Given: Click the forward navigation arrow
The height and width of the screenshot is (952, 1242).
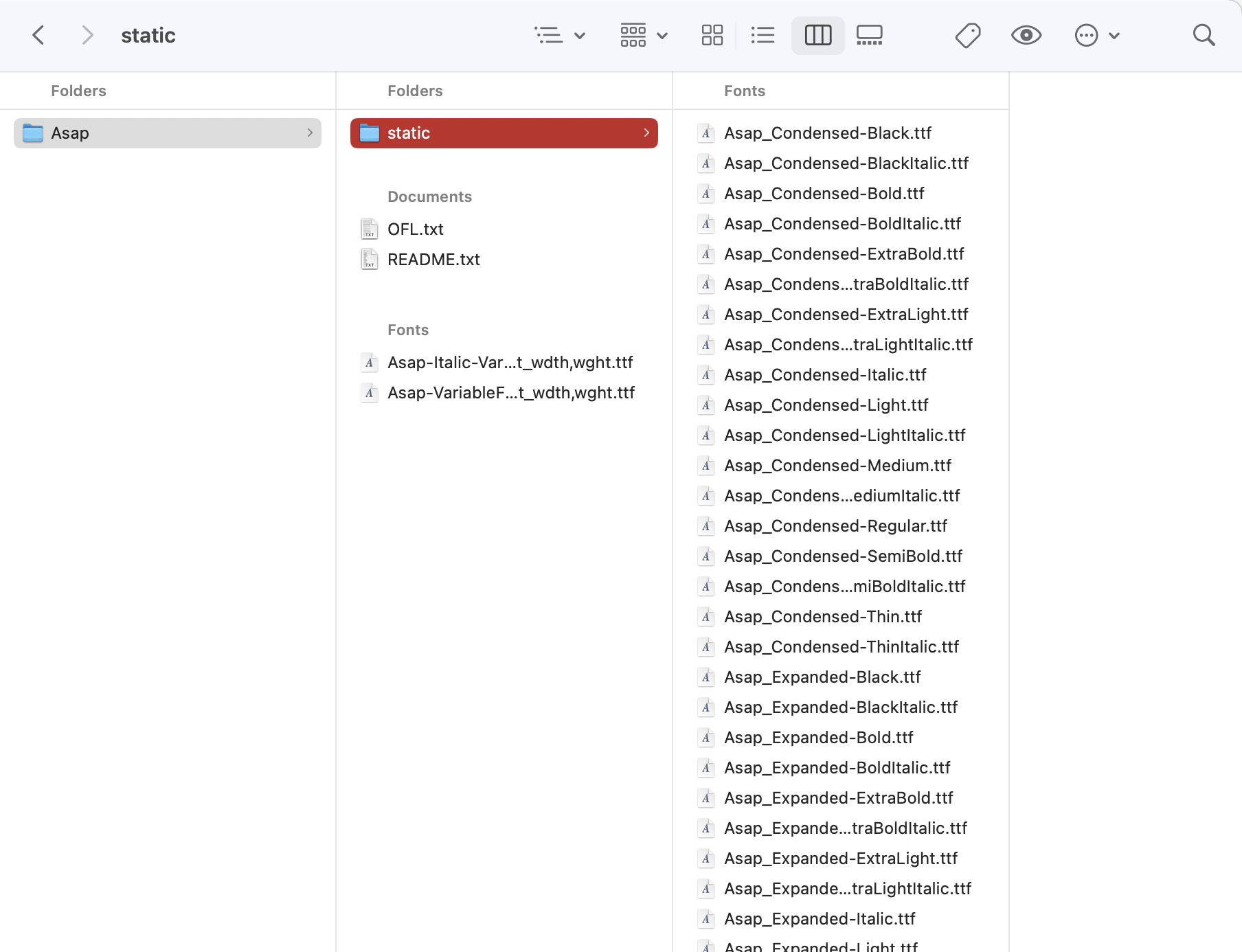Looking at the screenshot, I should pos(88,34).
